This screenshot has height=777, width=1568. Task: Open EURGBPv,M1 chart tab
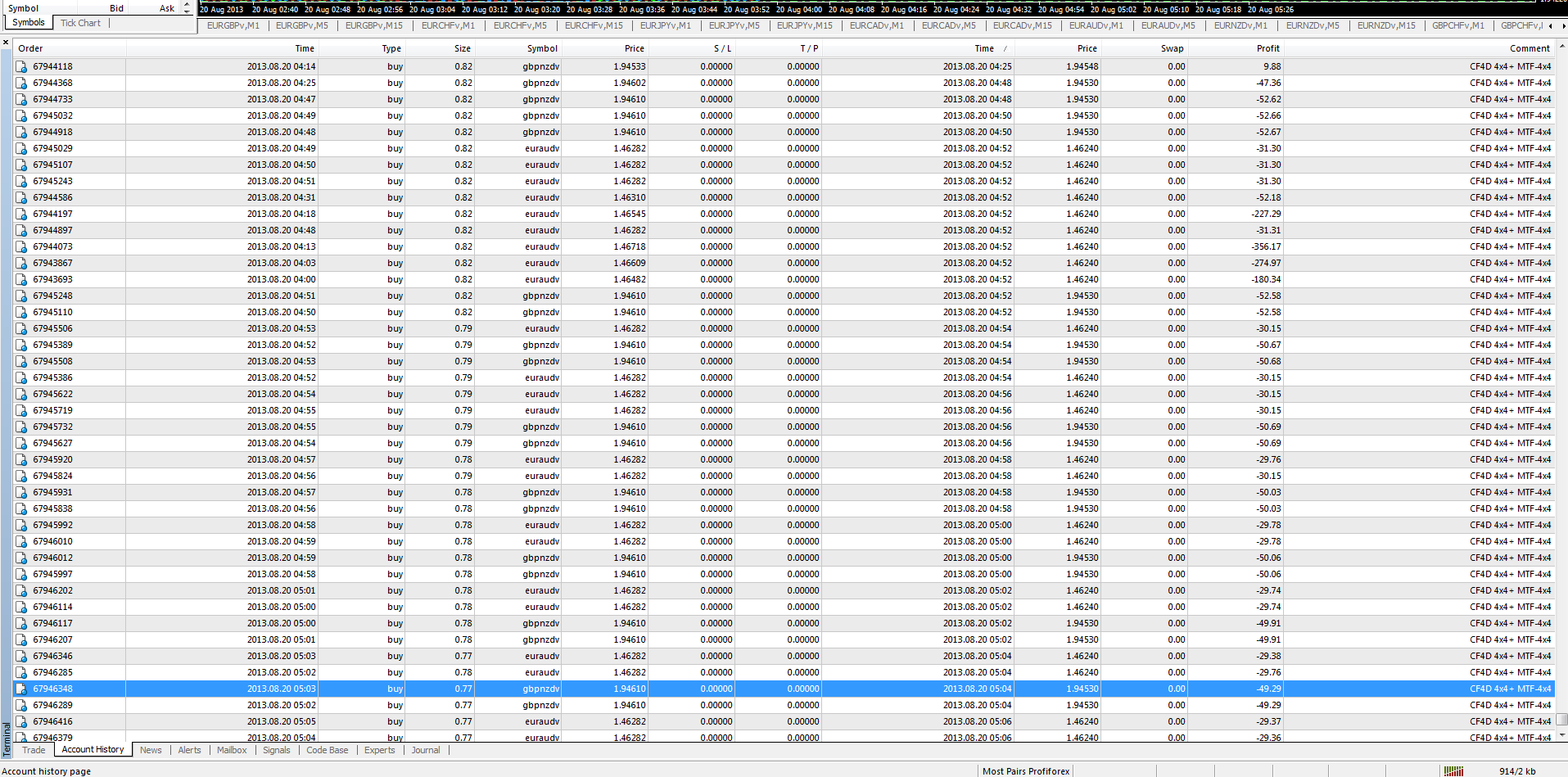point(233,25)
